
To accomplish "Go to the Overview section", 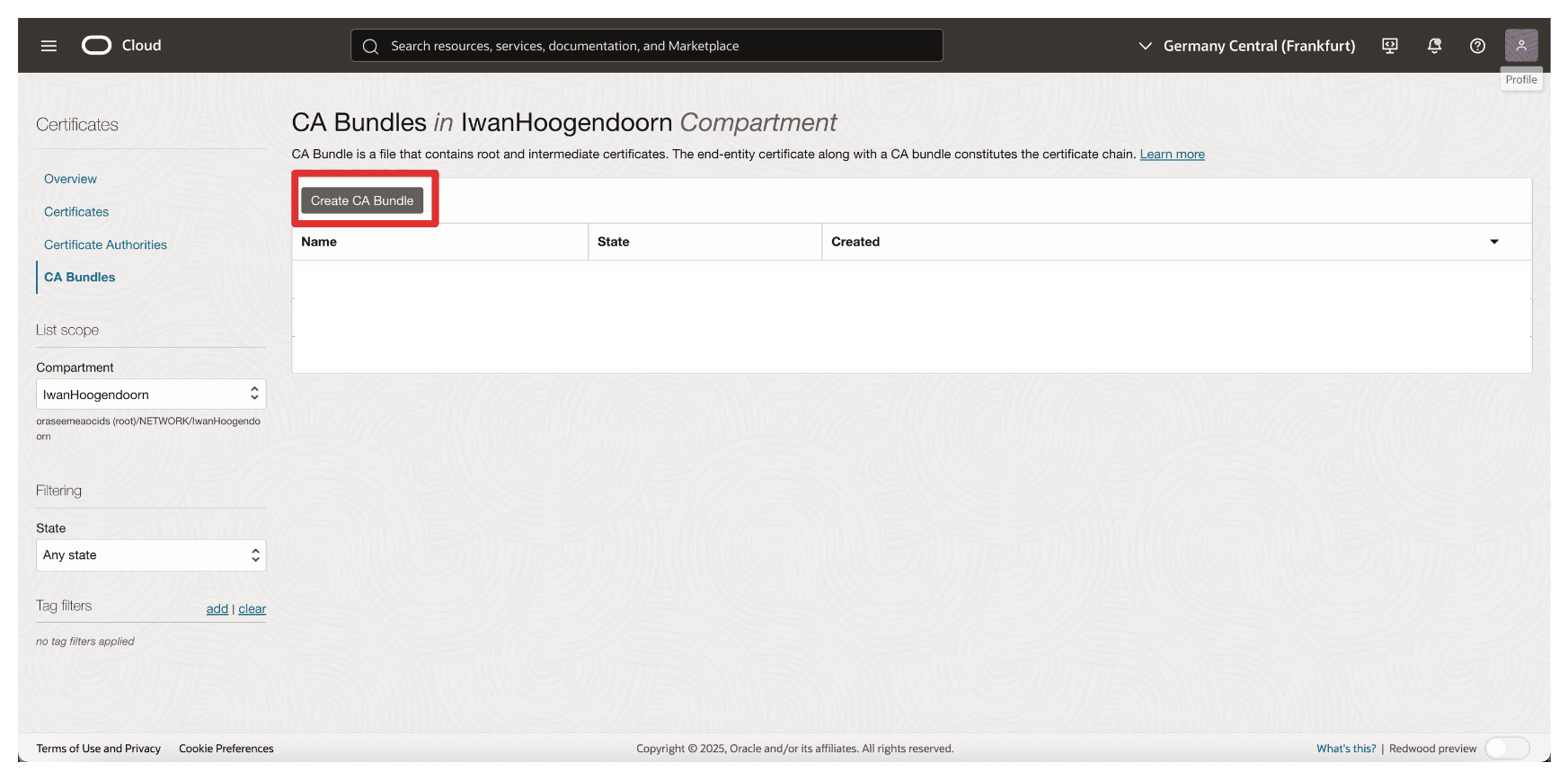I will [x=70, y=179].
